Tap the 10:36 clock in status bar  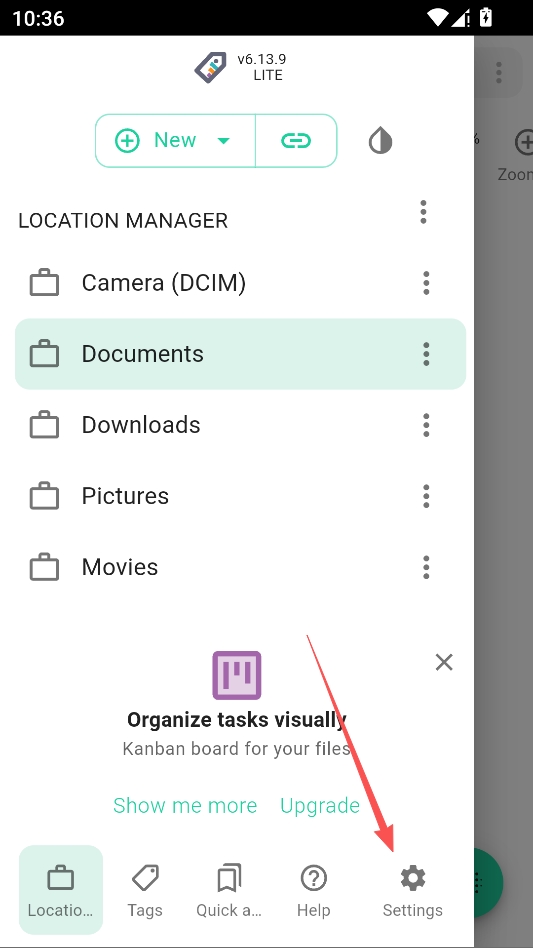click(38, 18)
